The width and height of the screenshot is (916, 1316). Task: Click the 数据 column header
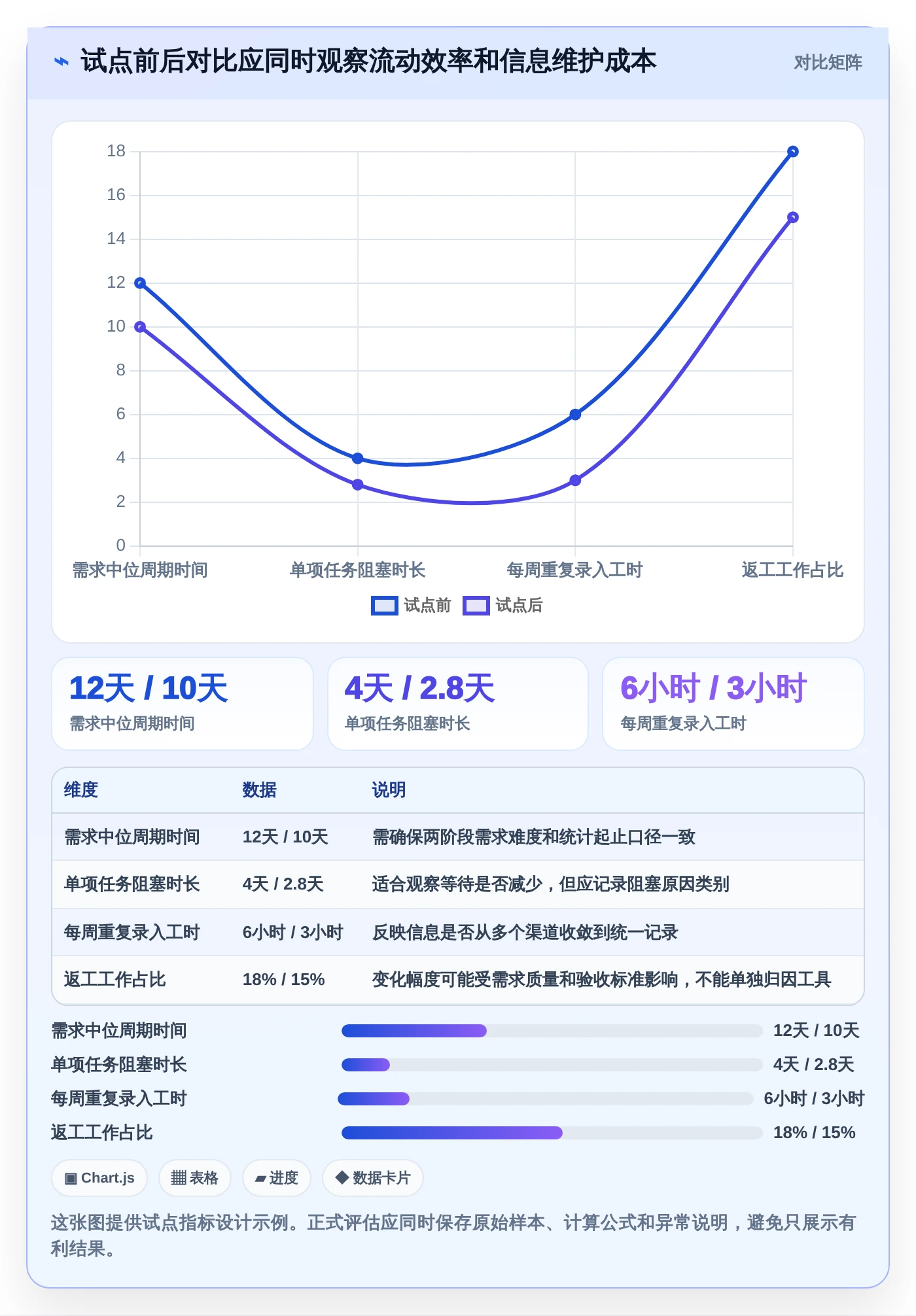[259, 790]
